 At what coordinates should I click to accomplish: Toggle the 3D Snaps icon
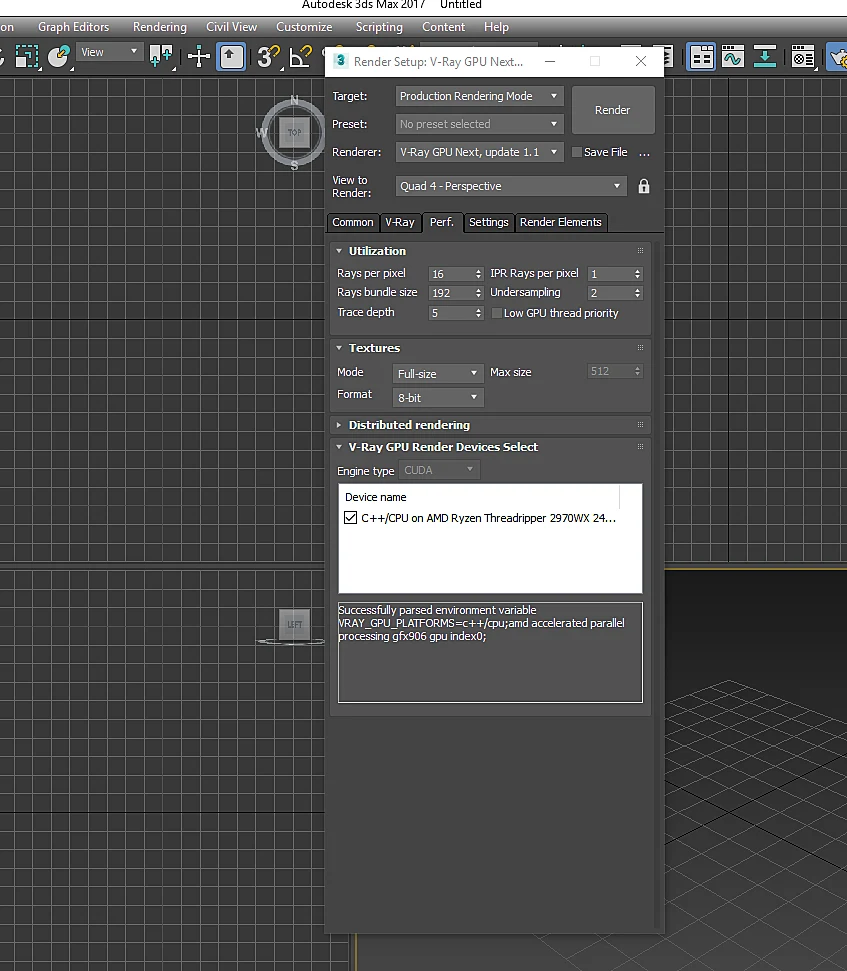268,57
